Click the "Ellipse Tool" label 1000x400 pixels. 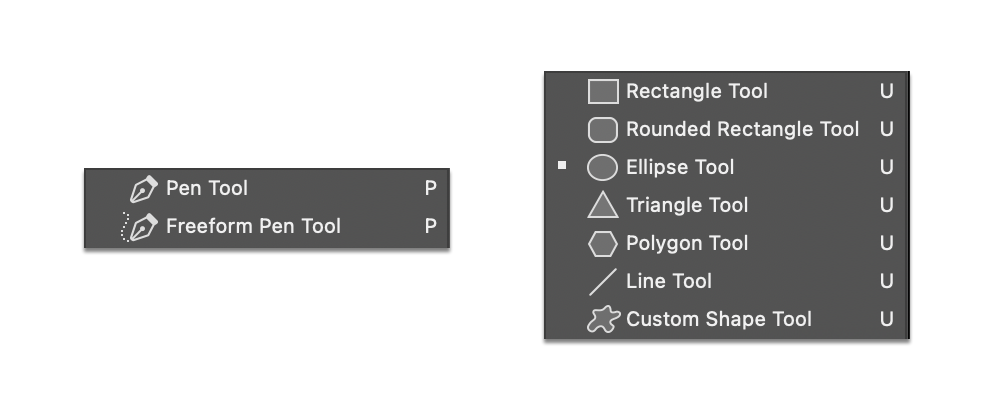pyautogui.click(x=680, y=167)
